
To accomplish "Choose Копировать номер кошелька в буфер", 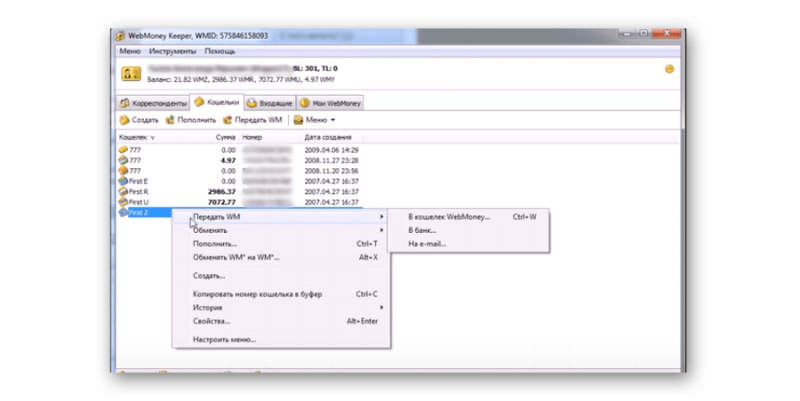I will (x=282, y=294).
